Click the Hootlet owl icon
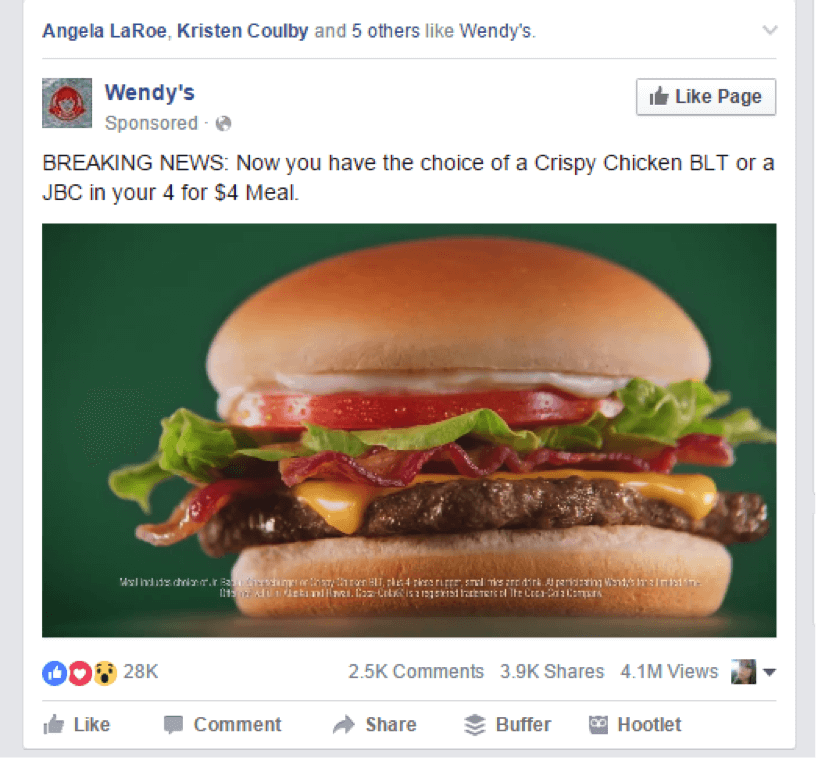Image resolution: width=816 pixels, height=758 pixels. pos(598,725)
